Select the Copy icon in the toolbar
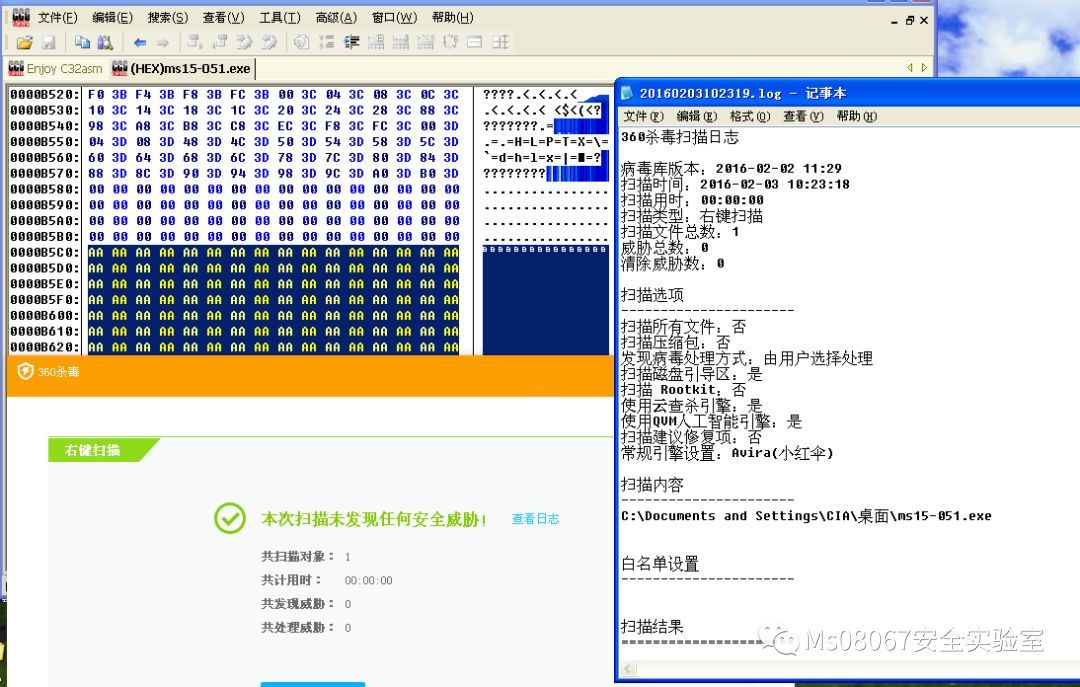Image resolution: width=1080 pixels, height=687 pixels. point(81,42)
